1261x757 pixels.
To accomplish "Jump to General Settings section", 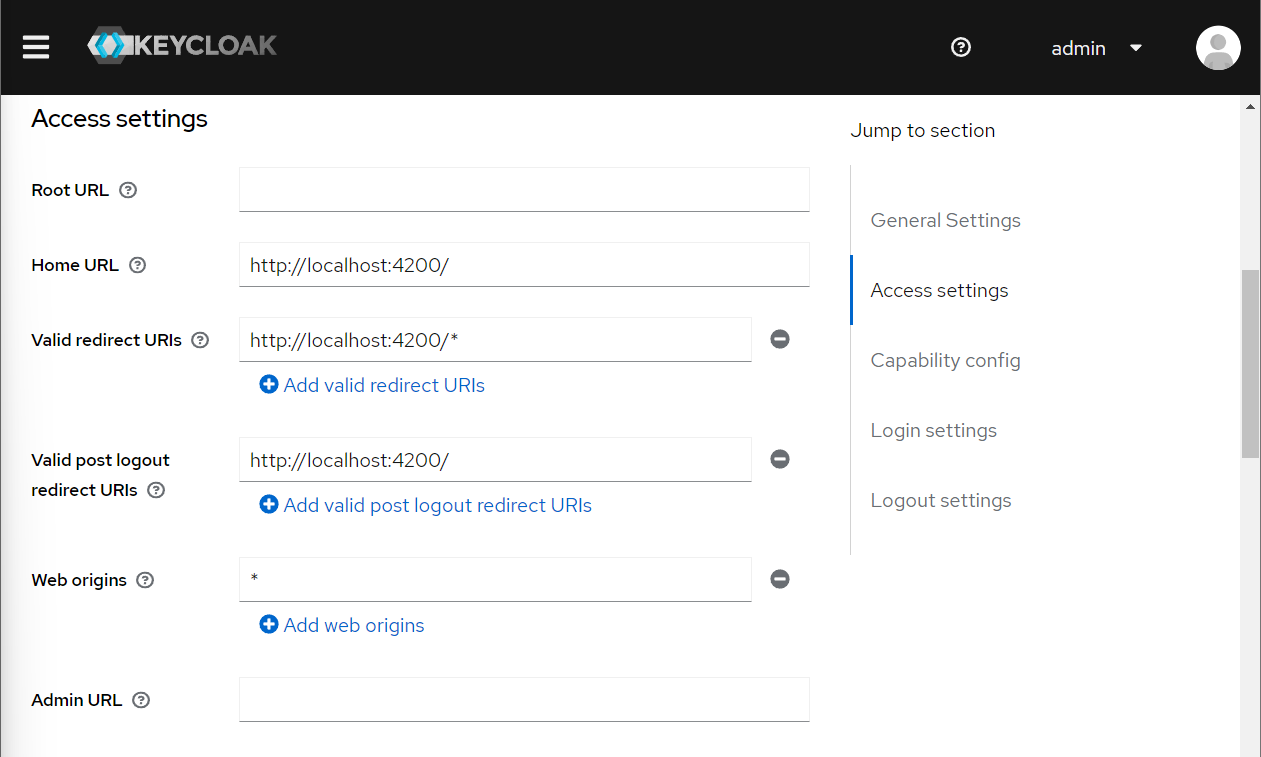I will pos(945,220).
